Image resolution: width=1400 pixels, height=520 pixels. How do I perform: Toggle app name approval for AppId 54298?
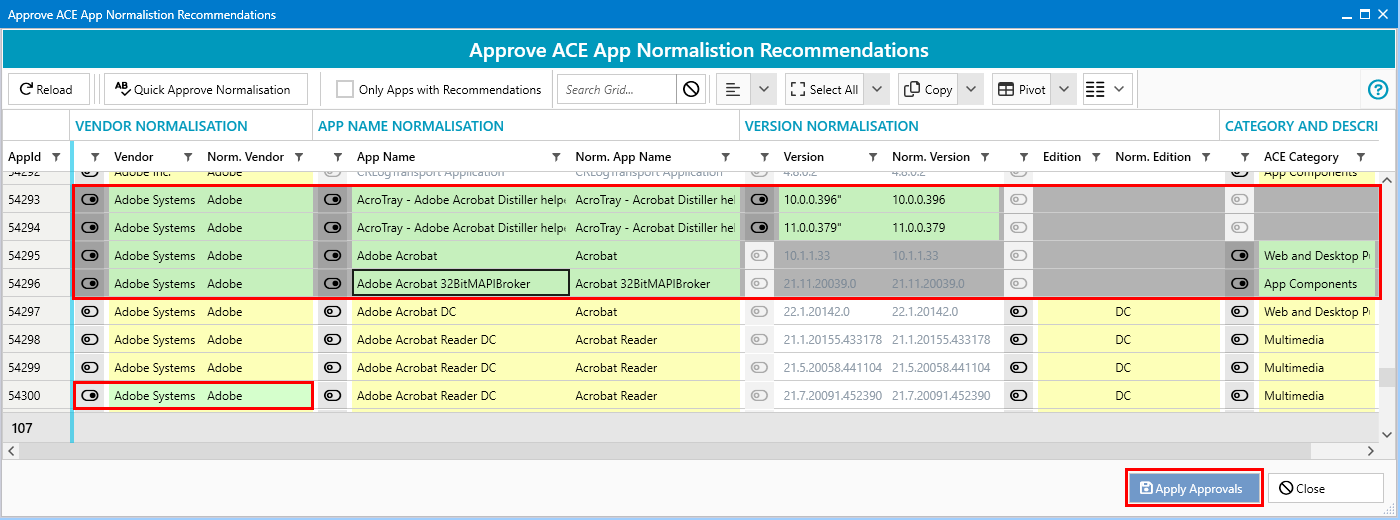(333, 340)
